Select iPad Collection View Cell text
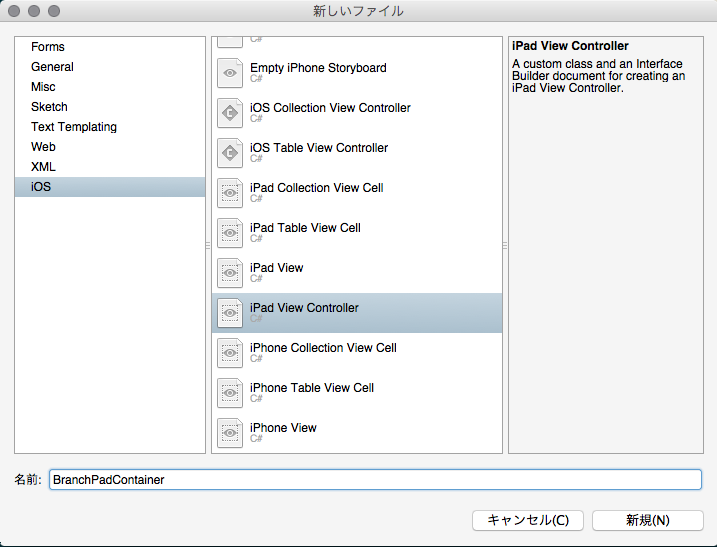 click(316, 188)
